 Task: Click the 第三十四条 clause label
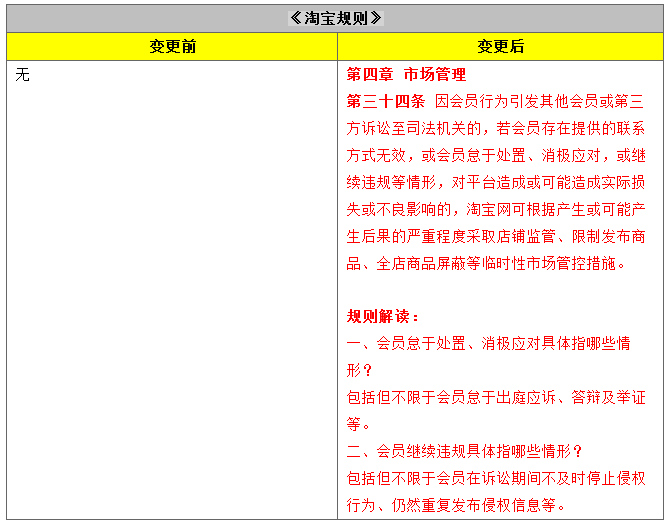[x=385, y=102]
